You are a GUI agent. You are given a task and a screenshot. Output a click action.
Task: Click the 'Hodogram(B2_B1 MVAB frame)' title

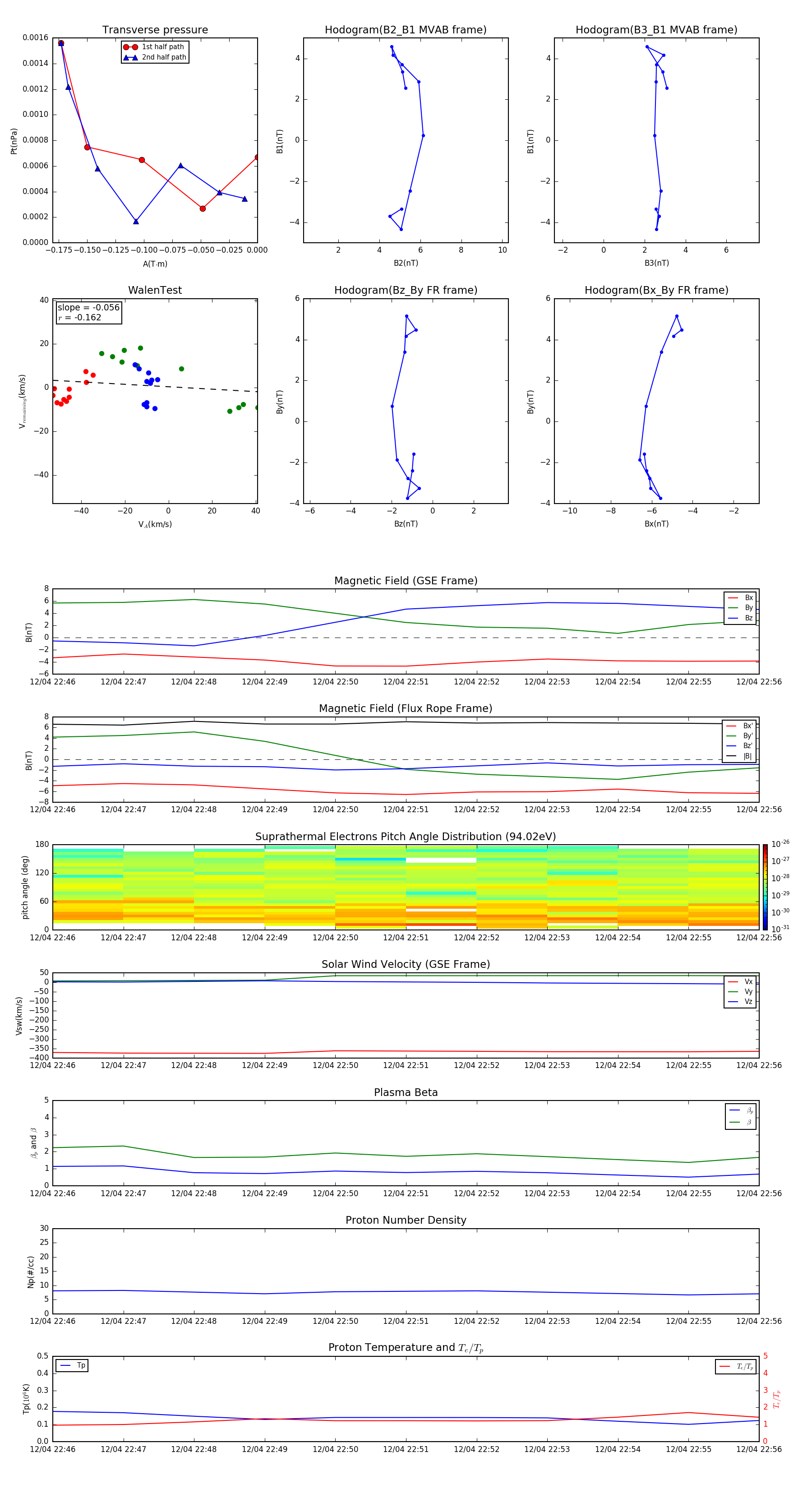click(x=406, y=29)
